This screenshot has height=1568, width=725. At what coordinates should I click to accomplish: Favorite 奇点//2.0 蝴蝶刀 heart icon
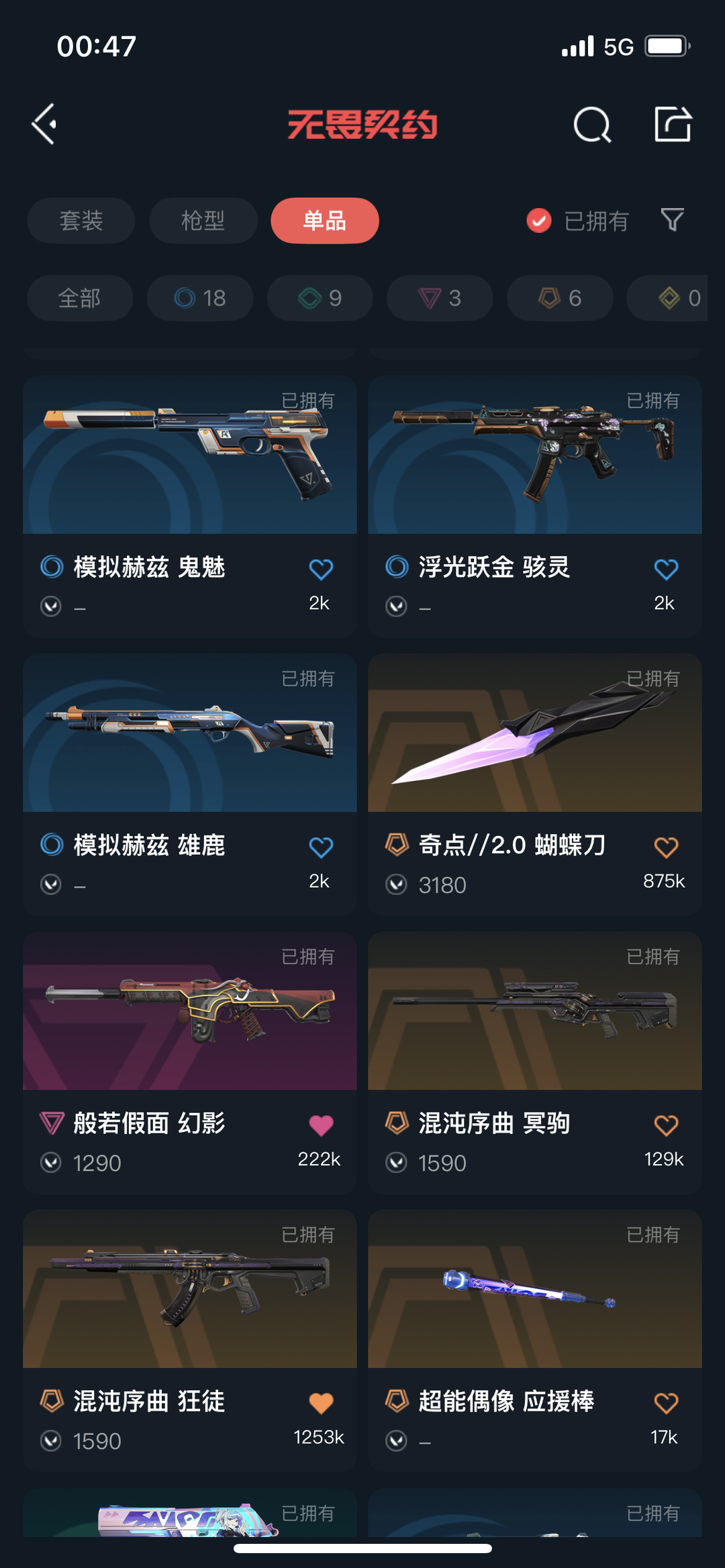click(x=666, y=847)
